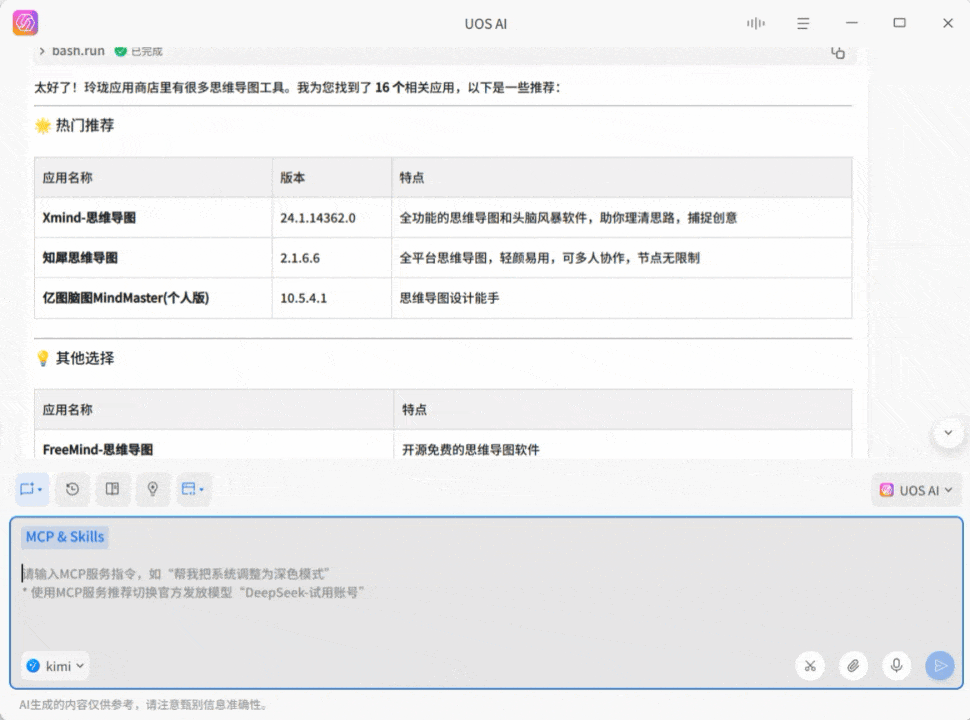Attach a file with the paperclip icon
970x720 pixels.
click(x=853, y=665)
